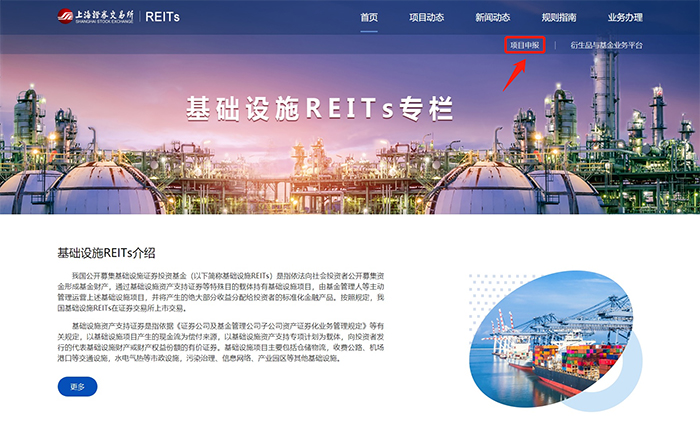The image size is (700, 422).
Task: Click the REITs title beside the logo
Action: (162, 17)
